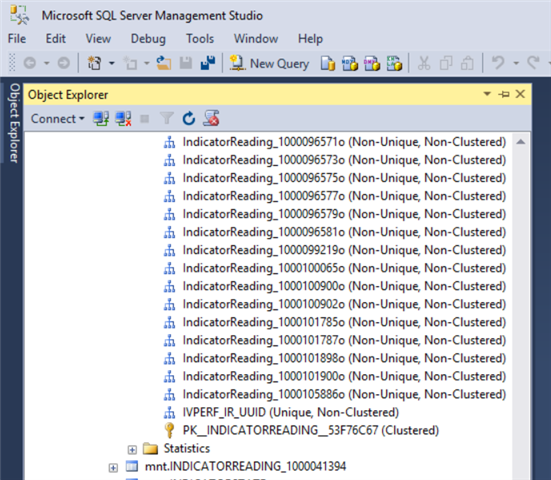
Task: Click the Redo arrow icon
Action: pos(533,63)
